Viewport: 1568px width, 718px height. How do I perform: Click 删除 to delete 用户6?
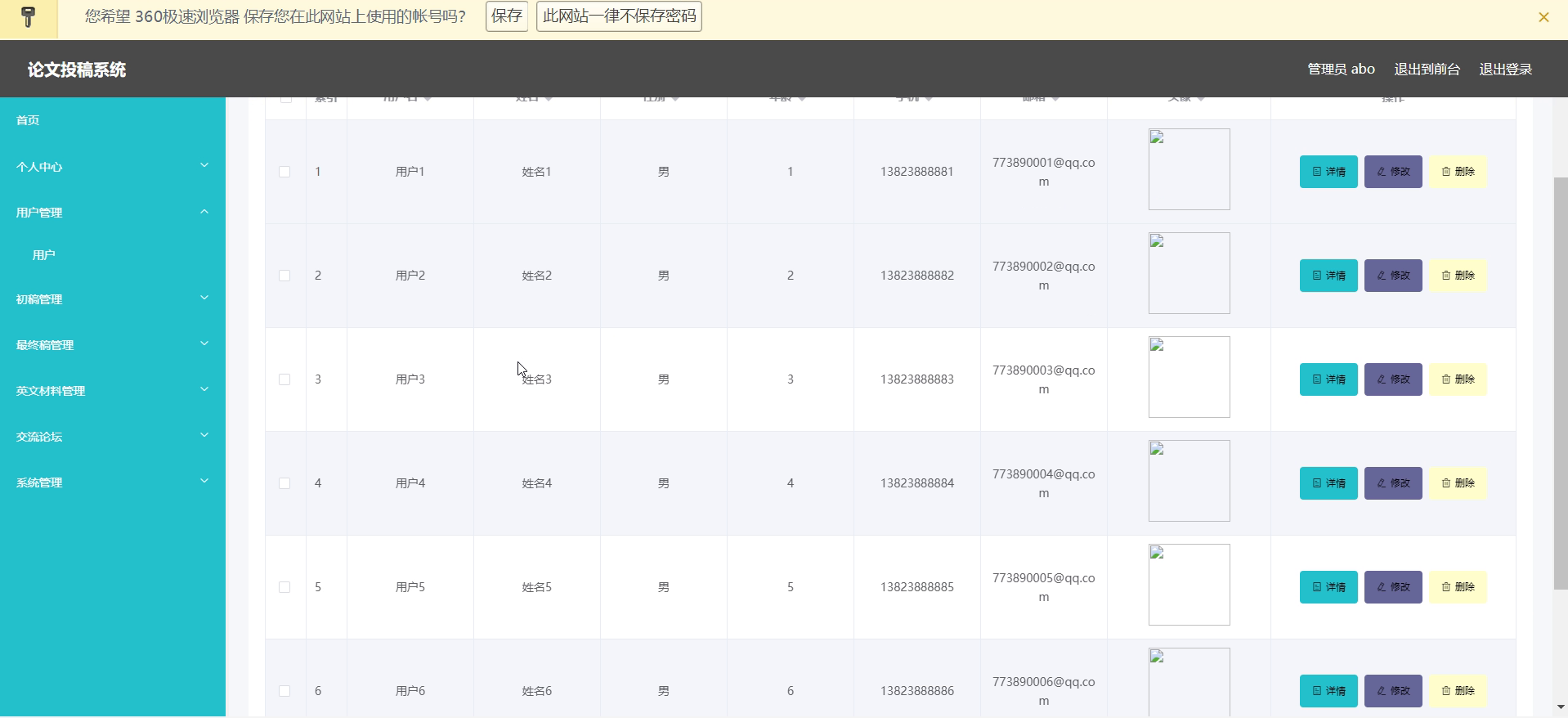click(x=1458, y=691)
